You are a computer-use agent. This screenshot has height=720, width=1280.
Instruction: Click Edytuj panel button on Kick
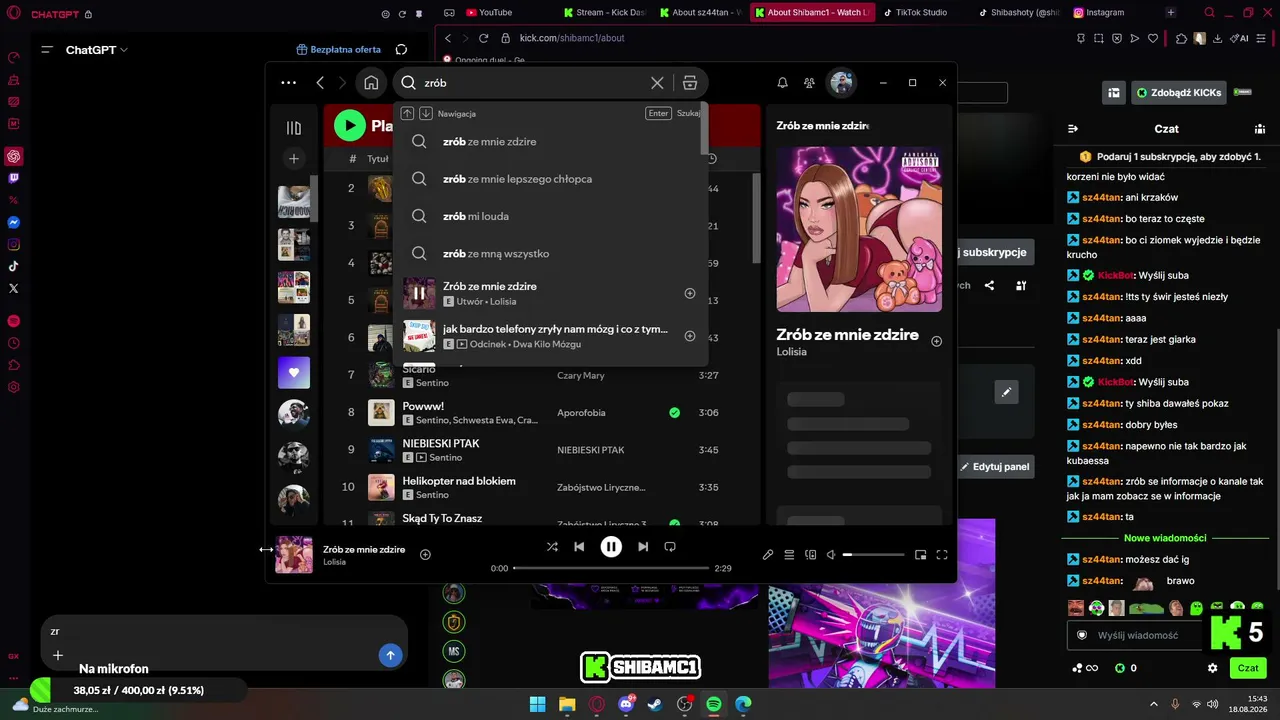[x=994, y=466]
